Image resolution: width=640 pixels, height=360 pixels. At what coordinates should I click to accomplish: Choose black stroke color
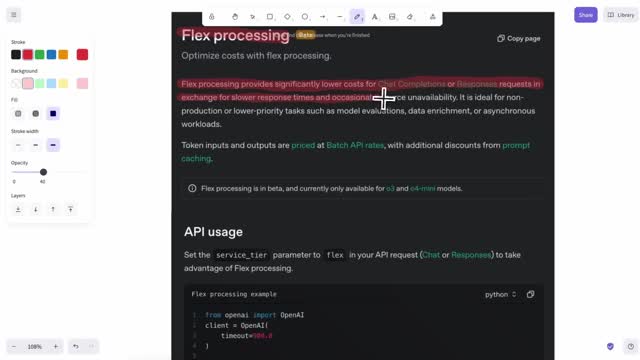point(16,54)
